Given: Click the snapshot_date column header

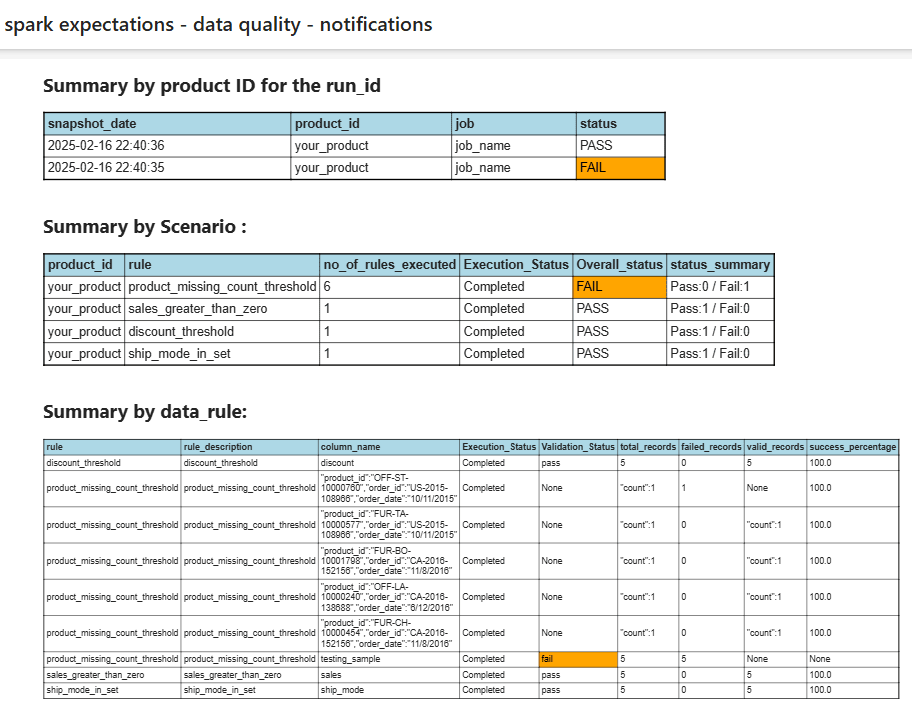Looking at the screenshot, I should coord(168,124).
